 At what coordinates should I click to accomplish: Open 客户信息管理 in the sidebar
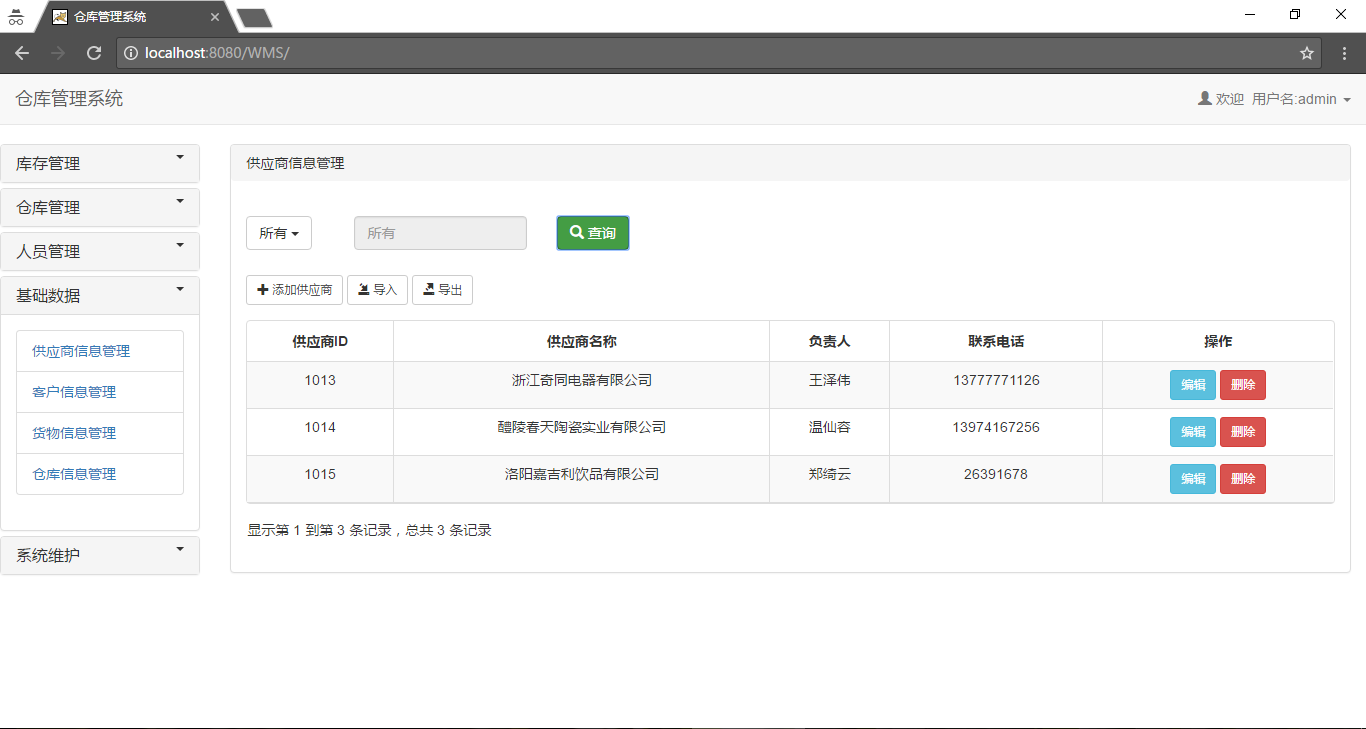click(x=100, y=392)
